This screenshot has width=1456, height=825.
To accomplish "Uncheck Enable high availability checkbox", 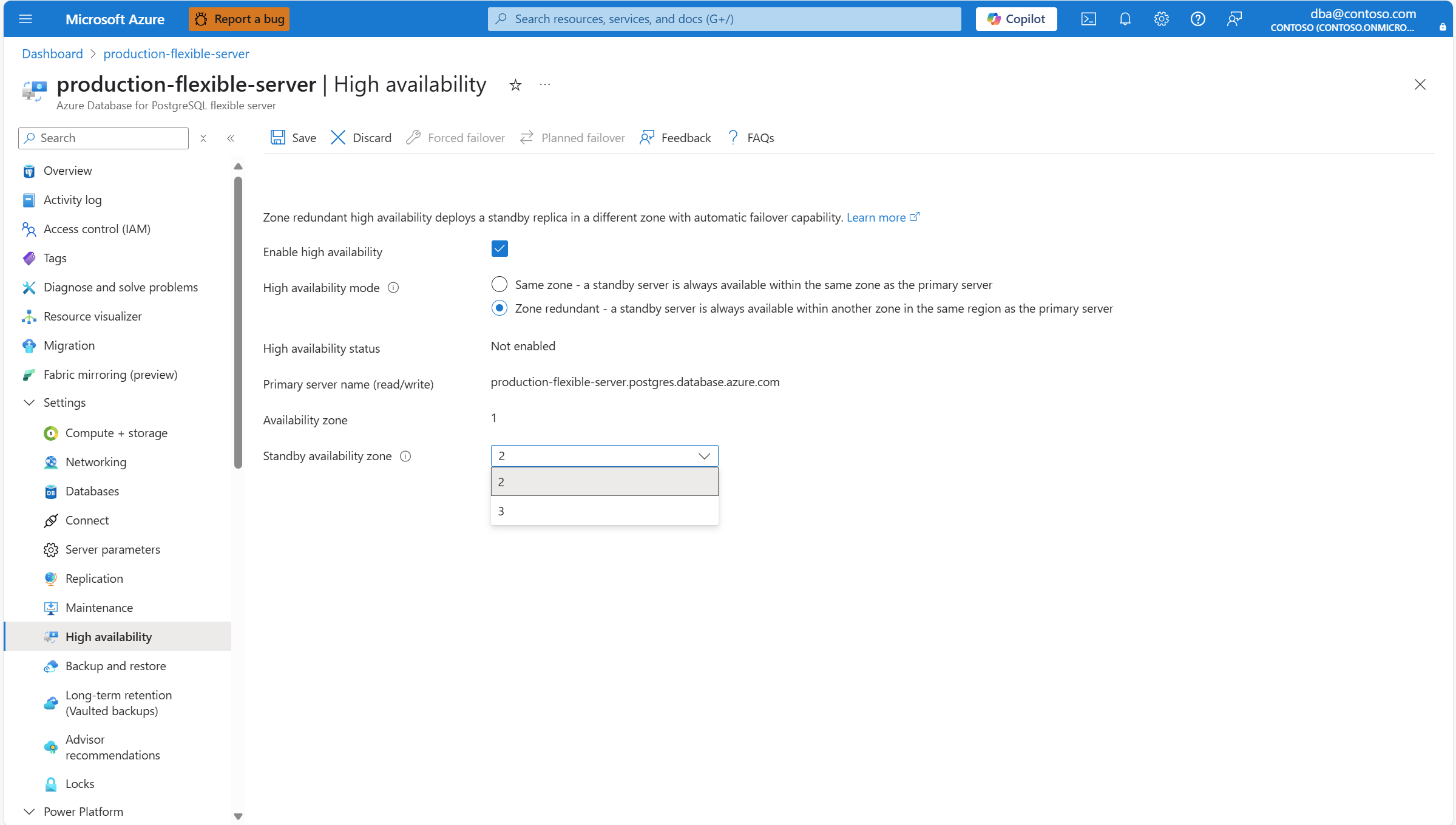I will coord(499,249).
